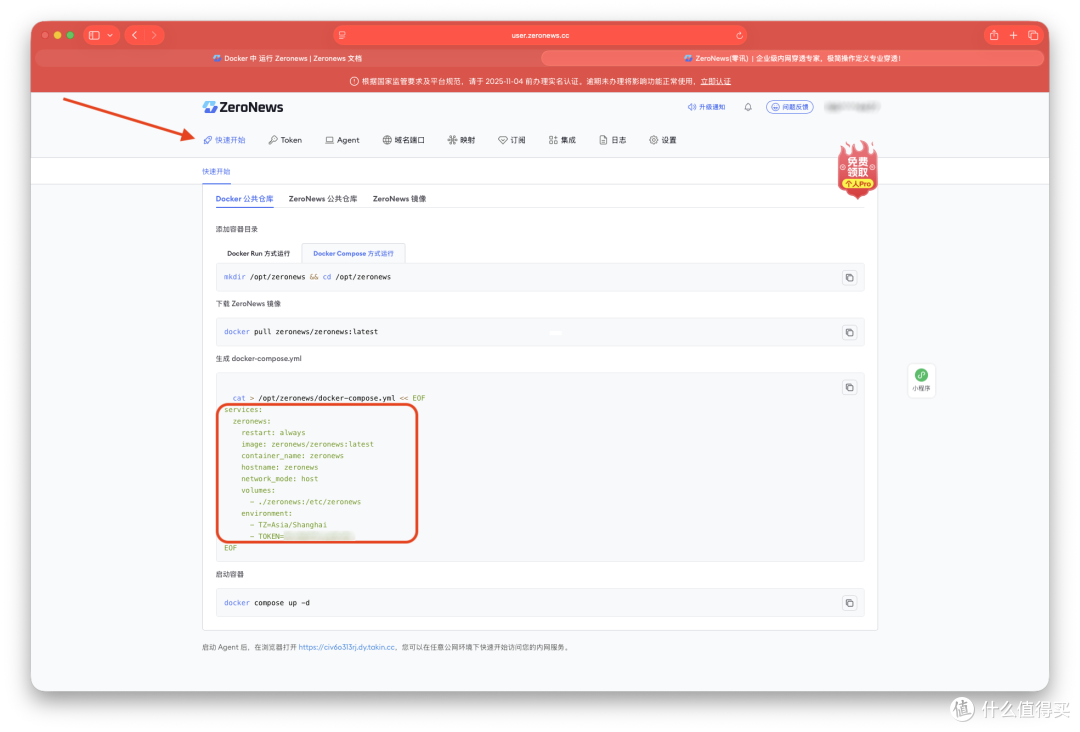Click the 'restart: always' line

point(273,433)
